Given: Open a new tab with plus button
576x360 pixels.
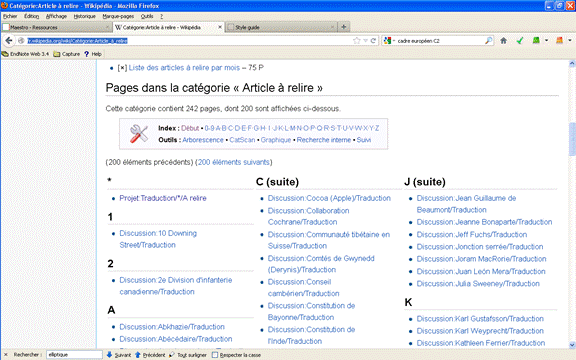Looking at the screenshot, I should [x=344, y=27].
